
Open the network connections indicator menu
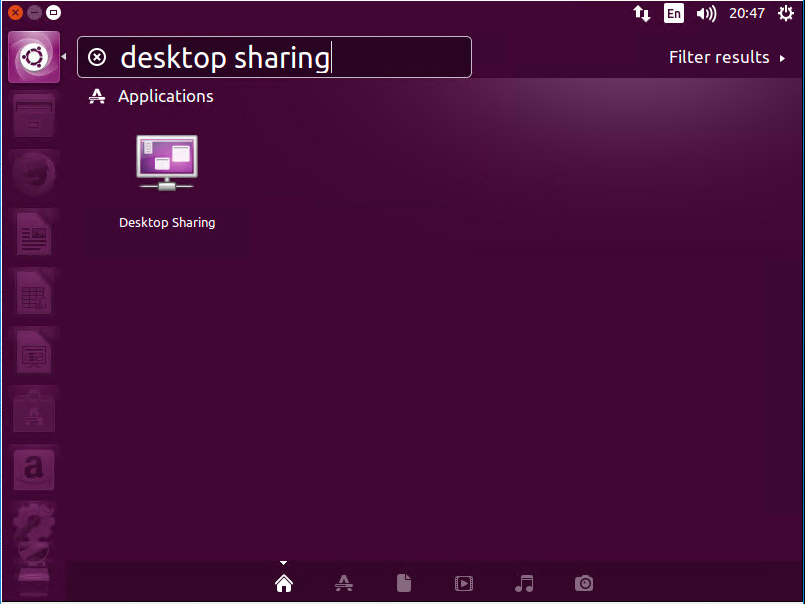642,13
